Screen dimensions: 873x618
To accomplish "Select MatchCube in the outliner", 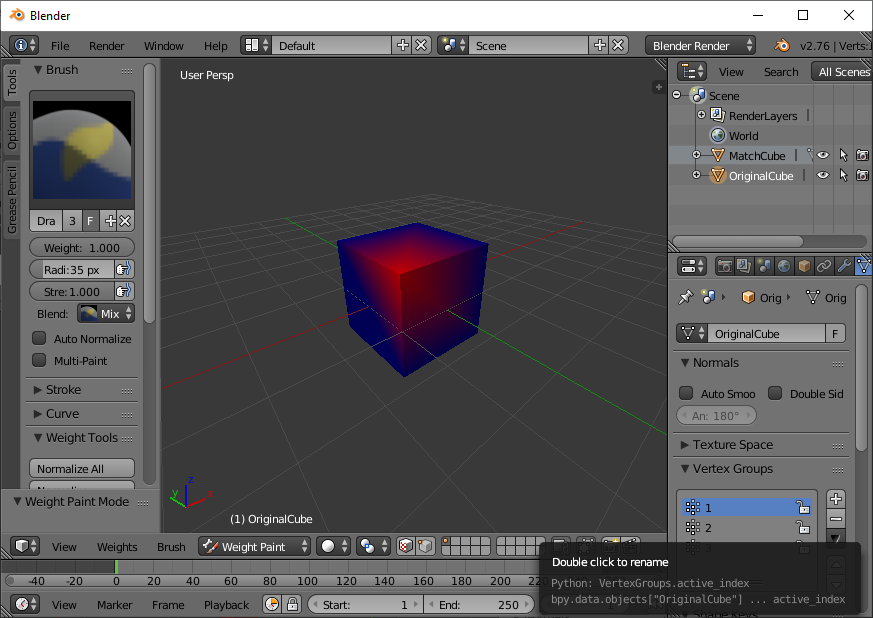I will pos(756,156).
